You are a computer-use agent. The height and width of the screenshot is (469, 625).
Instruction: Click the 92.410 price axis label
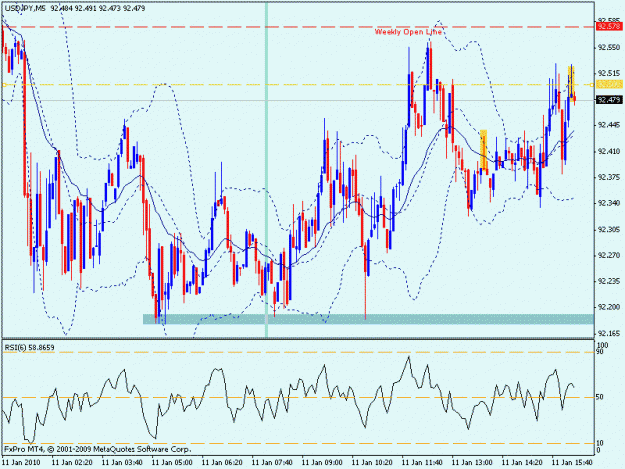point(609,151)
